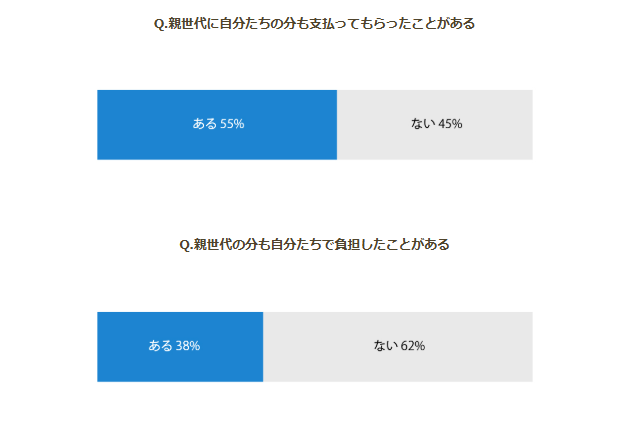Click the '62%' number in bottom chart
This screenshot has width=621, height=422.
click(x=413, y=346)
